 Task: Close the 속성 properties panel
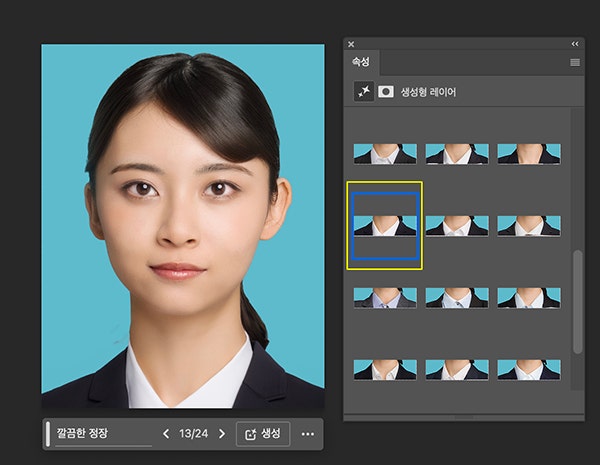(351, 44)
